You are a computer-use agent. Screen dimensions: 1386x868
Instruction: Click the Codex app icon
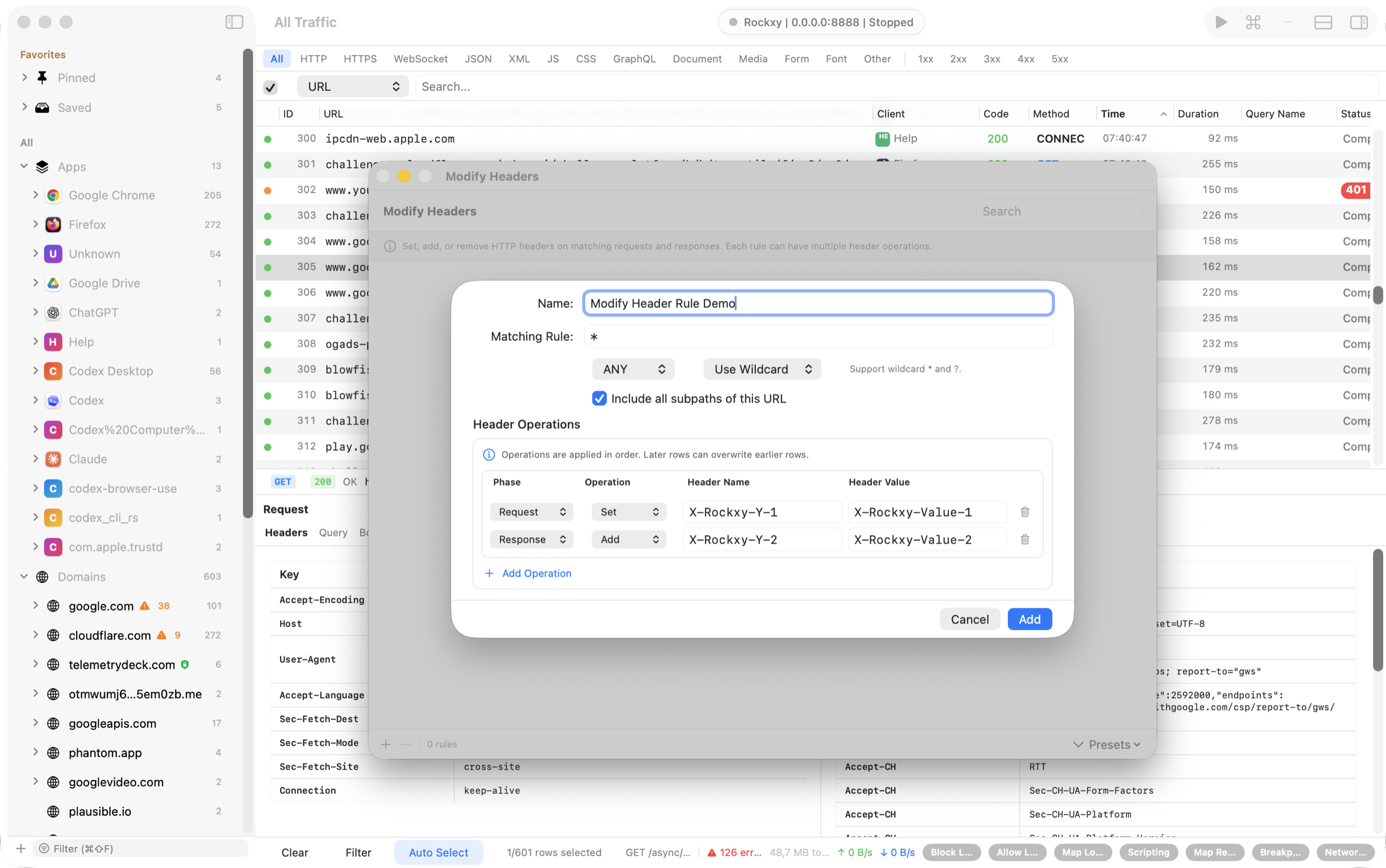tap(53, 400)
